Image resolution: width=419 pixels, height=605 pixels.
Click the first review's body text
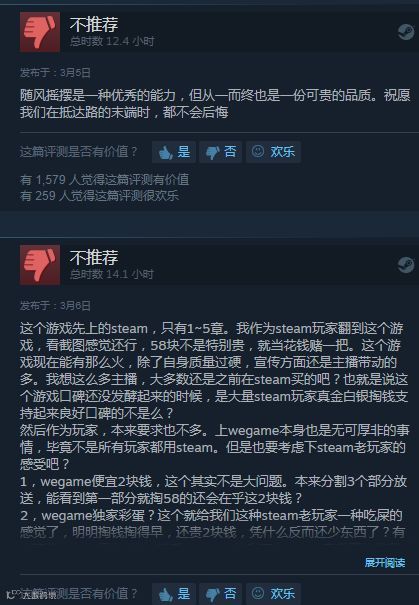tap(215, 103)
